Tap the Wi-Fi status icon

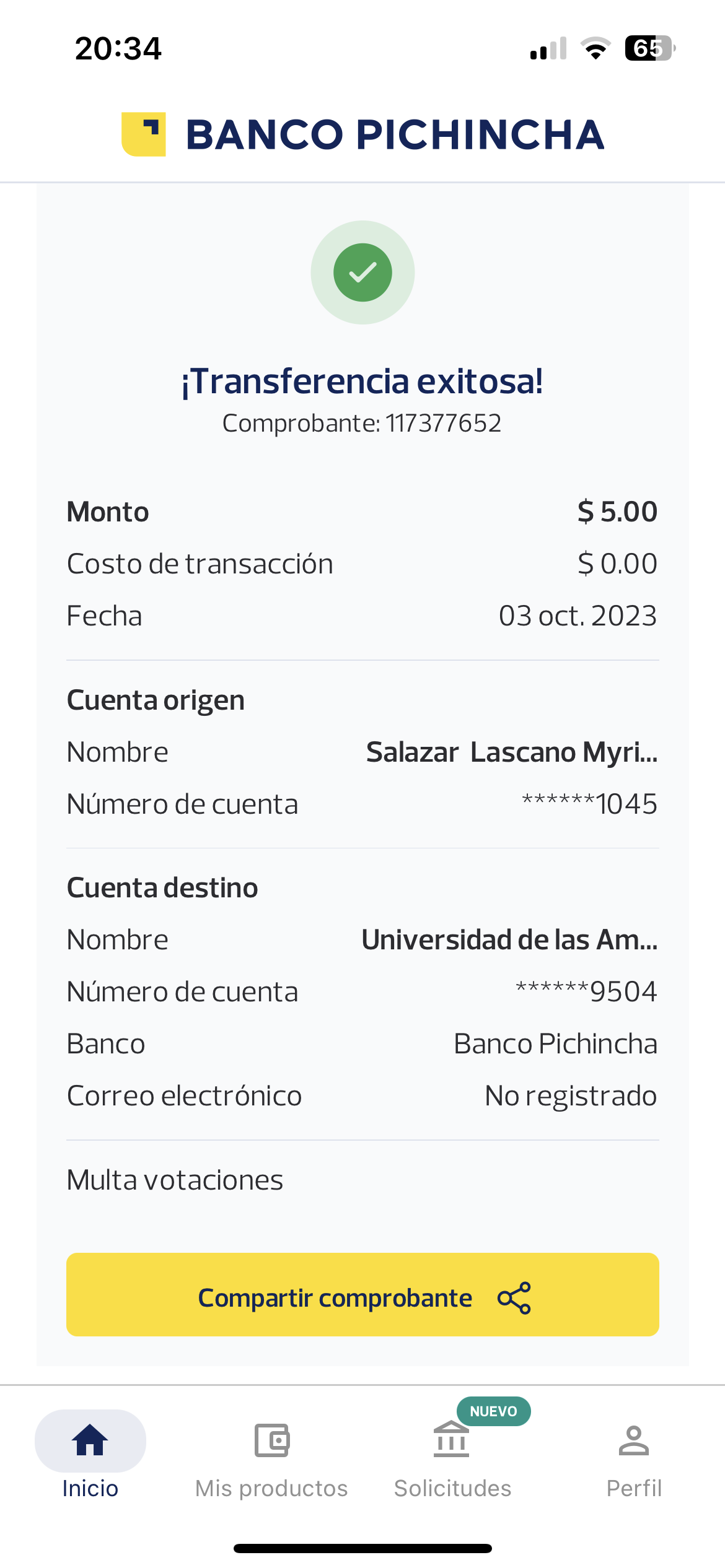pyautogui.click(x=595, y=48)
